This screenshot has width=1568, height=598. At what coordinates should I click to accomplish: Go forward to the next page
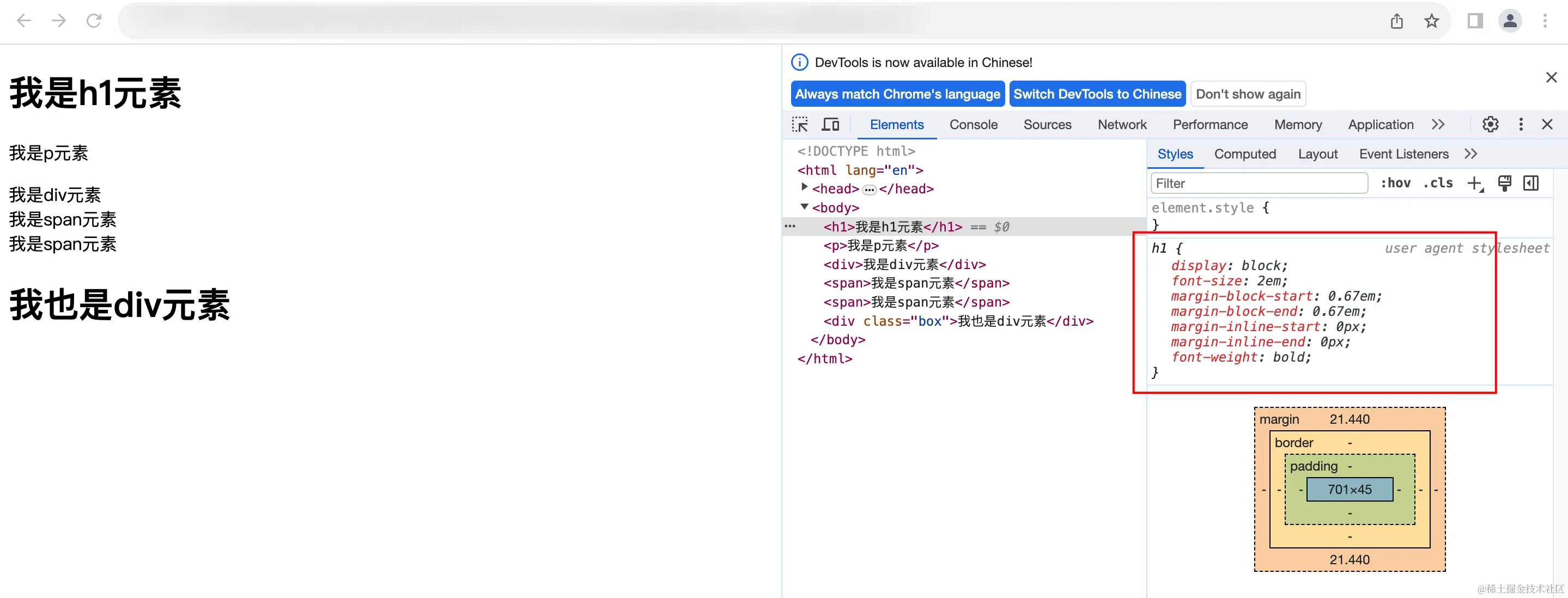click(59, 21)
